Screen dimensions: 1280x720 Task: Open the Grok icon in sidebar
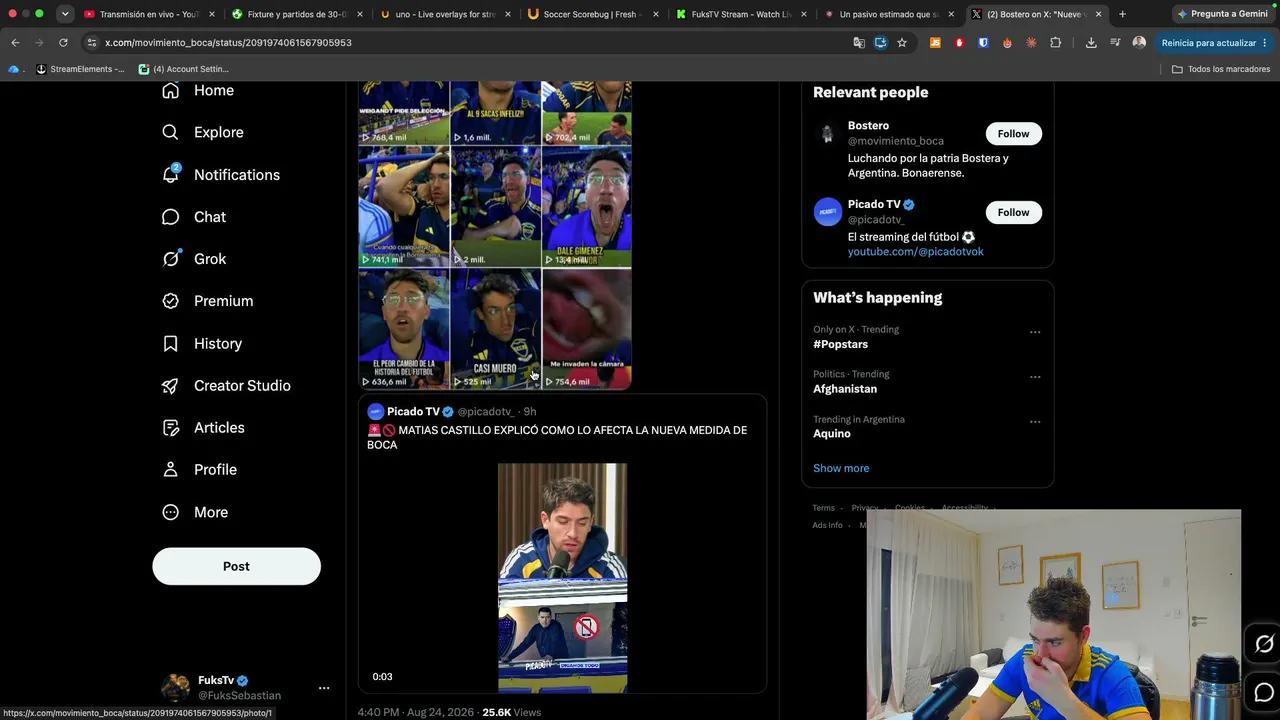click(x=170, y=259)
